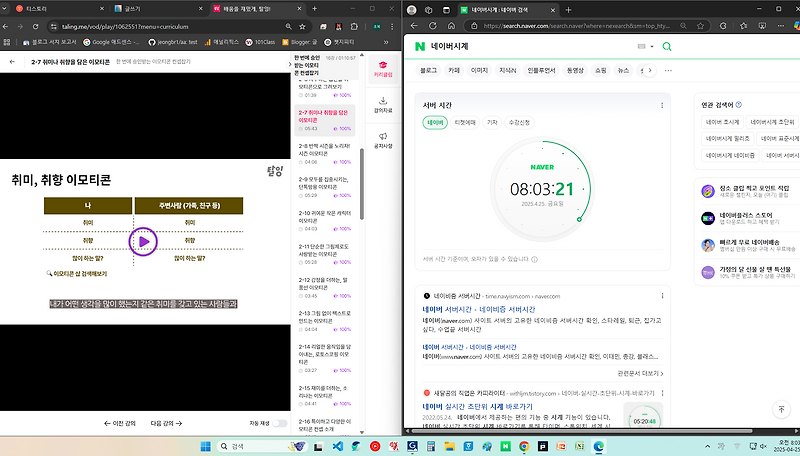This screenshot has width=800, height=456.
Task: Open the 강의자료 download icon
Action: (383, 105)
